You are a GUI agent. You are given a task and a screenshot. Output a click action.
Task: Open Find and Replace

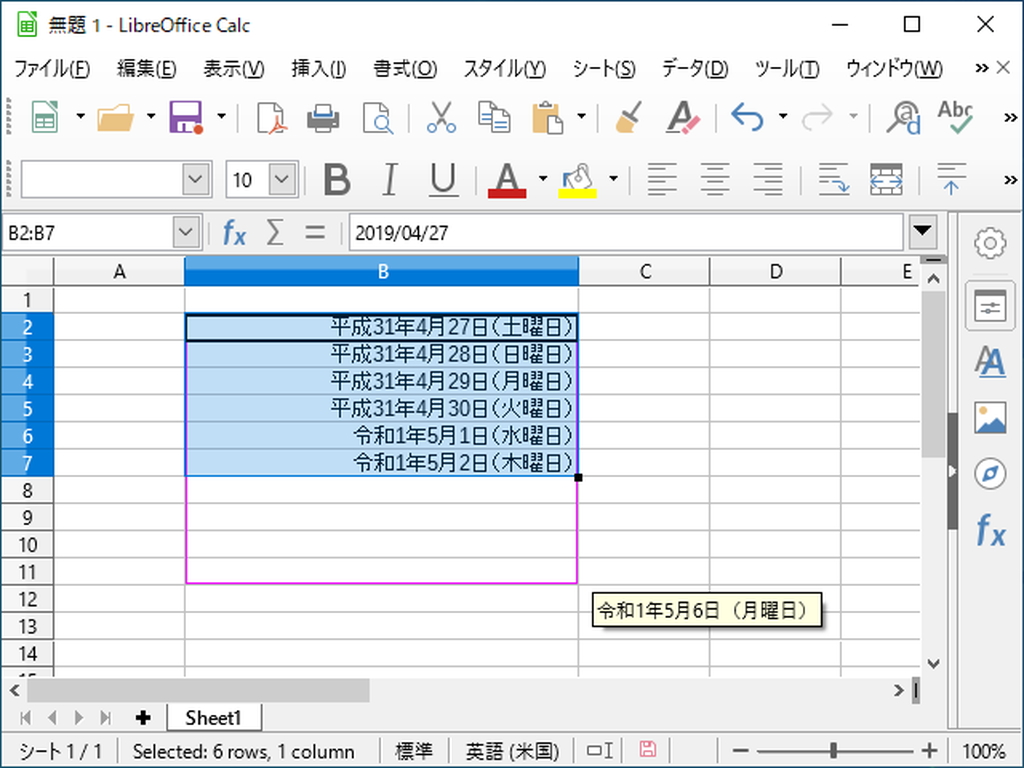point(901,118)
